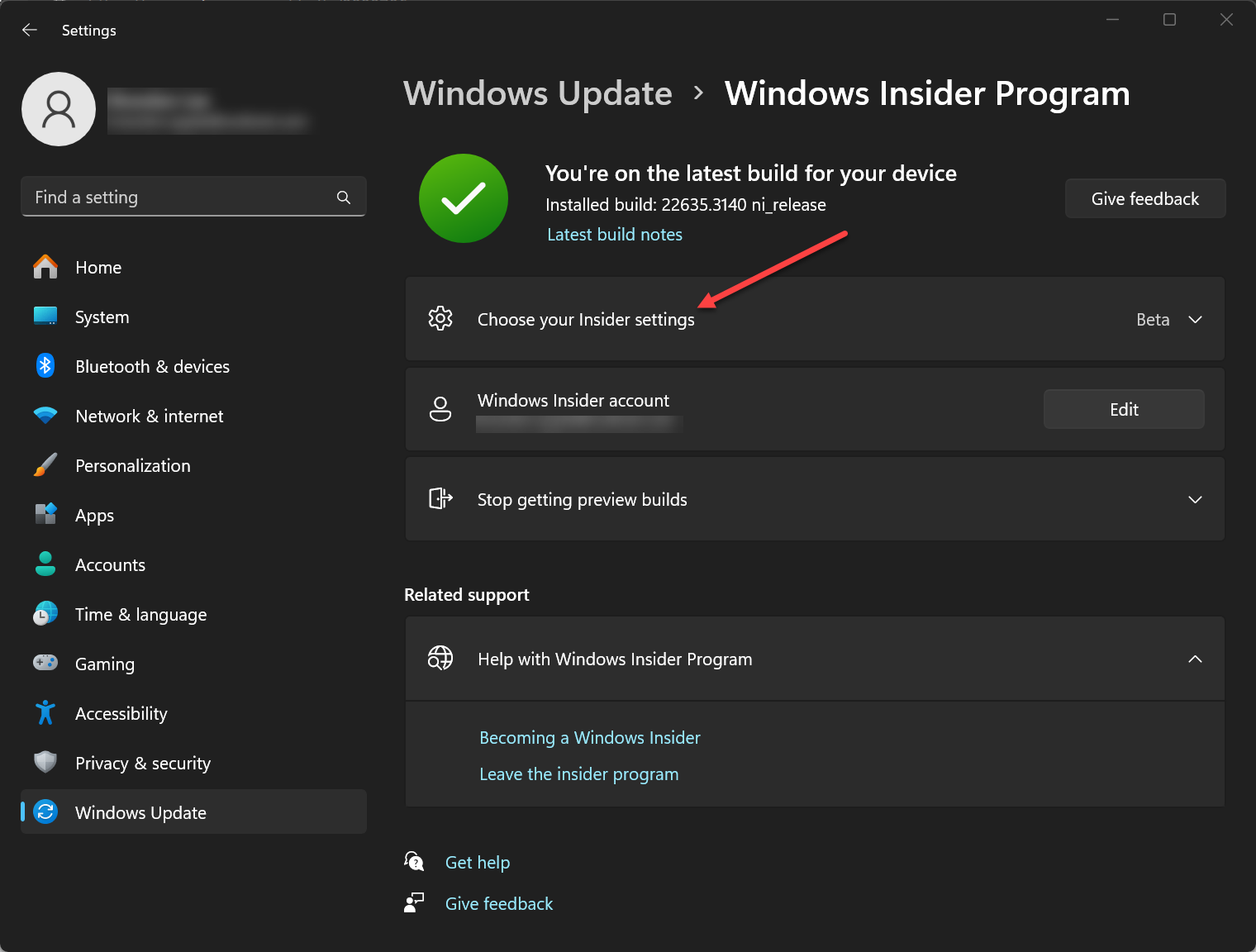This screenshot has height=952, width=1256.
Task: Open the user profile avatar
Action: pyautogui.click(x=59, y=109)
